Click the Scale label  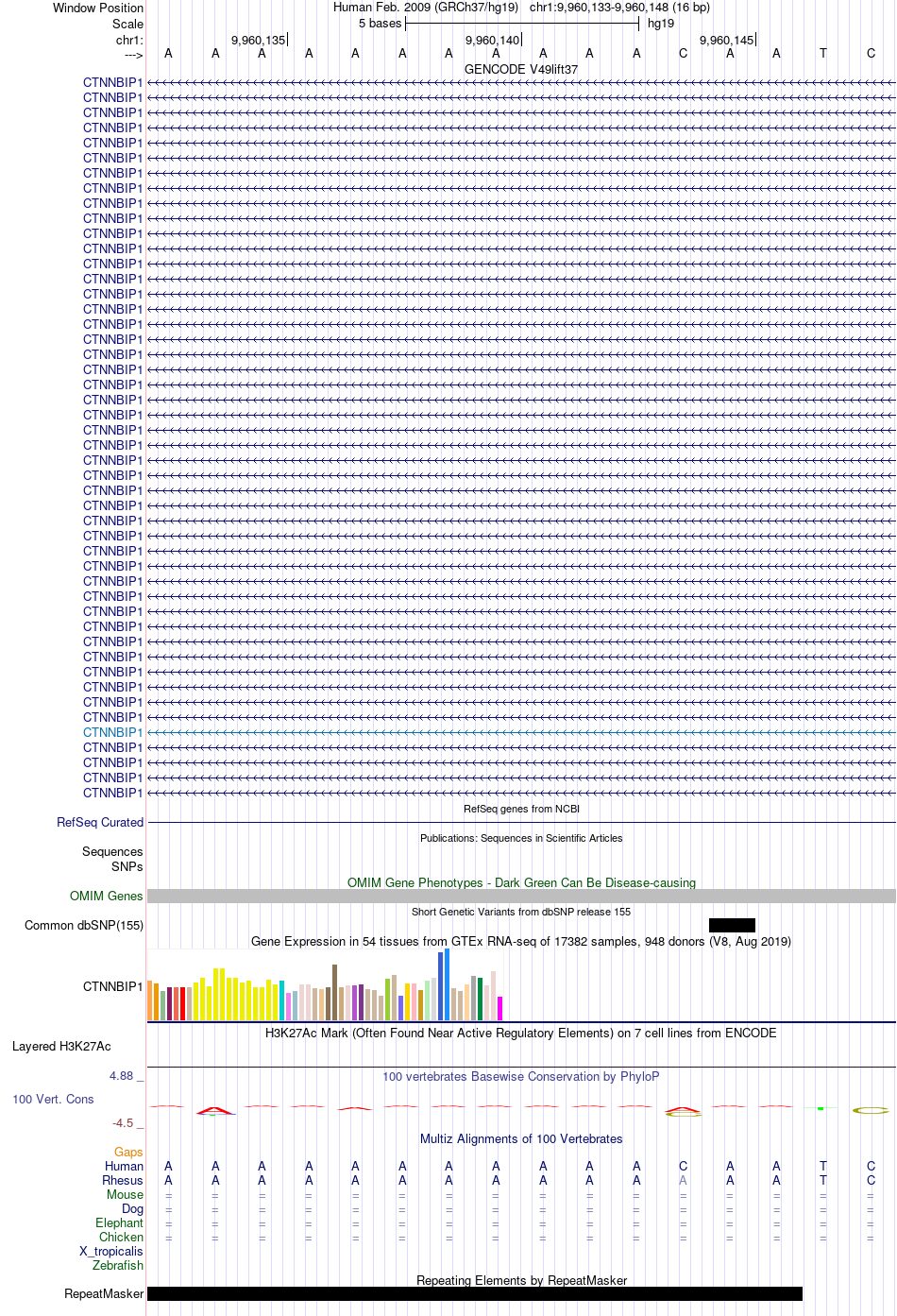[x=127, y=24]
